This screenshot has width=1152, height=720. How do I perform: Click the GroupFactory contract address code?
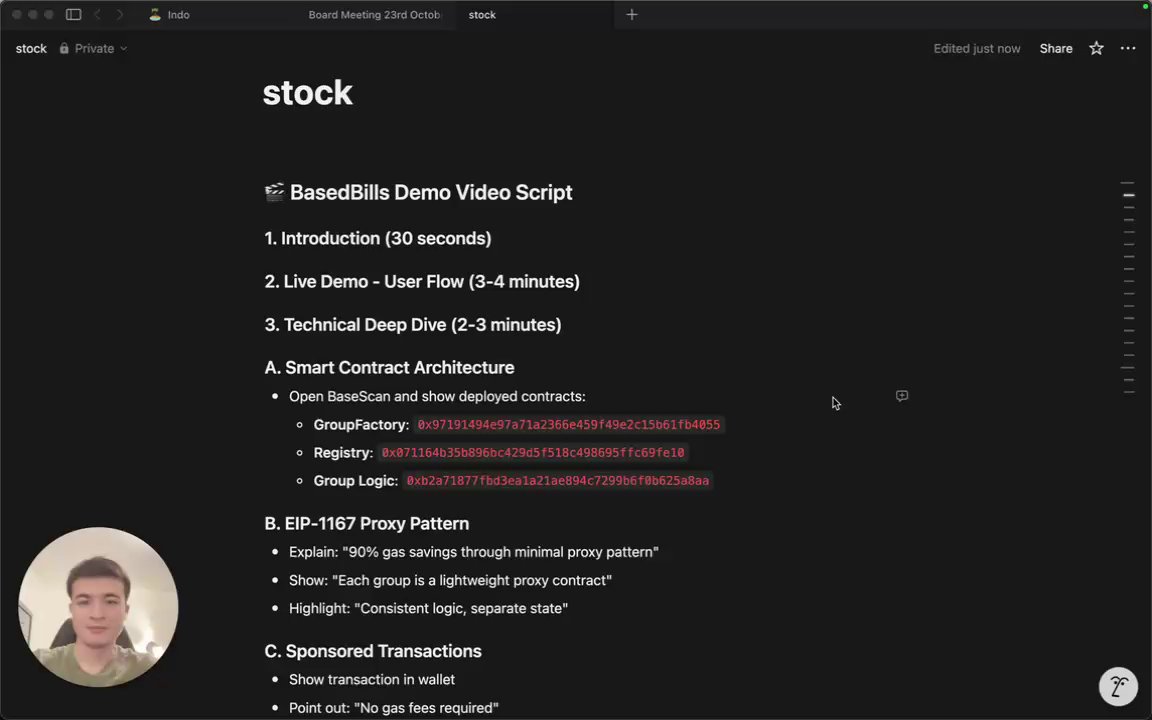click(x=568, y=425)
